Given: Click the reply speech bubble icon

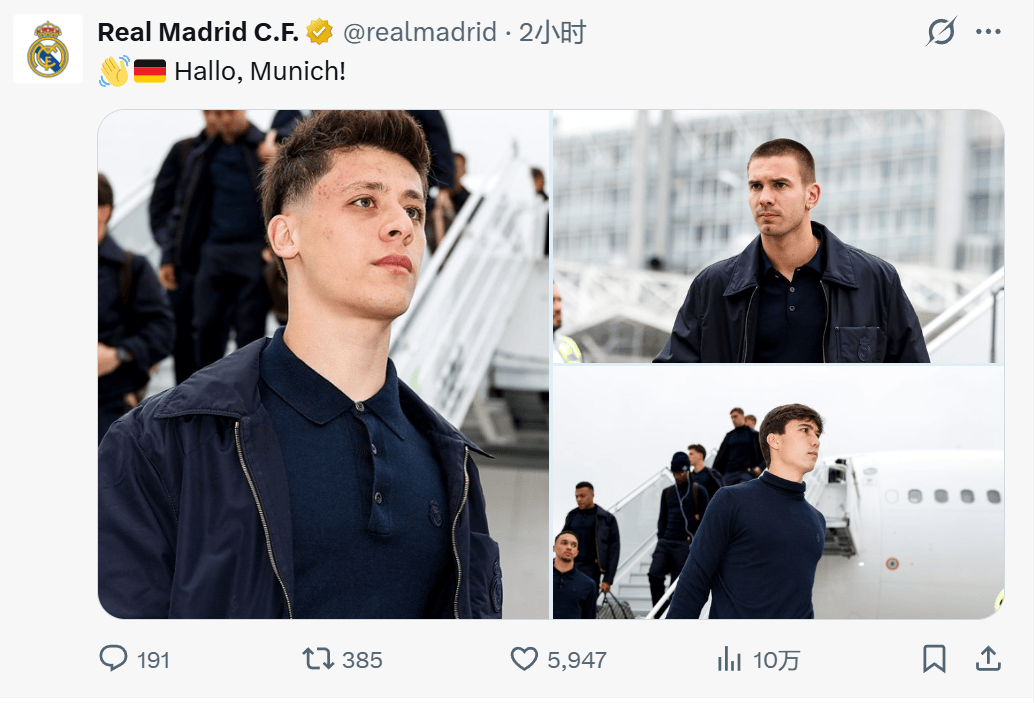Looking at the screenshot, I should (x=114, y=659).
